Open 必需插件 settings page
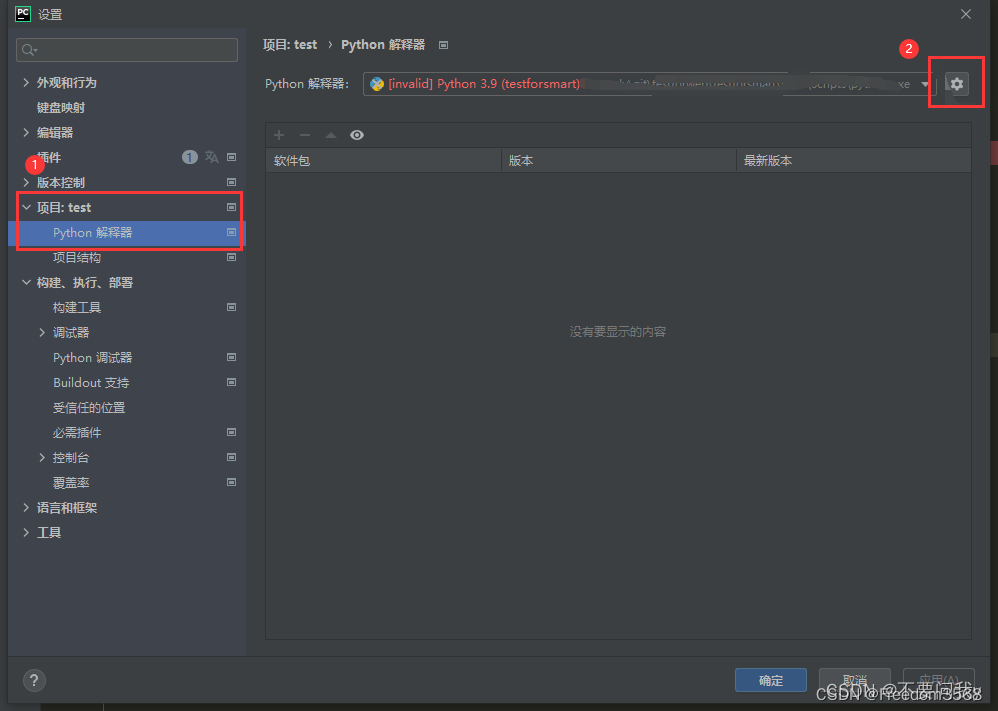998x711 pixels. 76,433
